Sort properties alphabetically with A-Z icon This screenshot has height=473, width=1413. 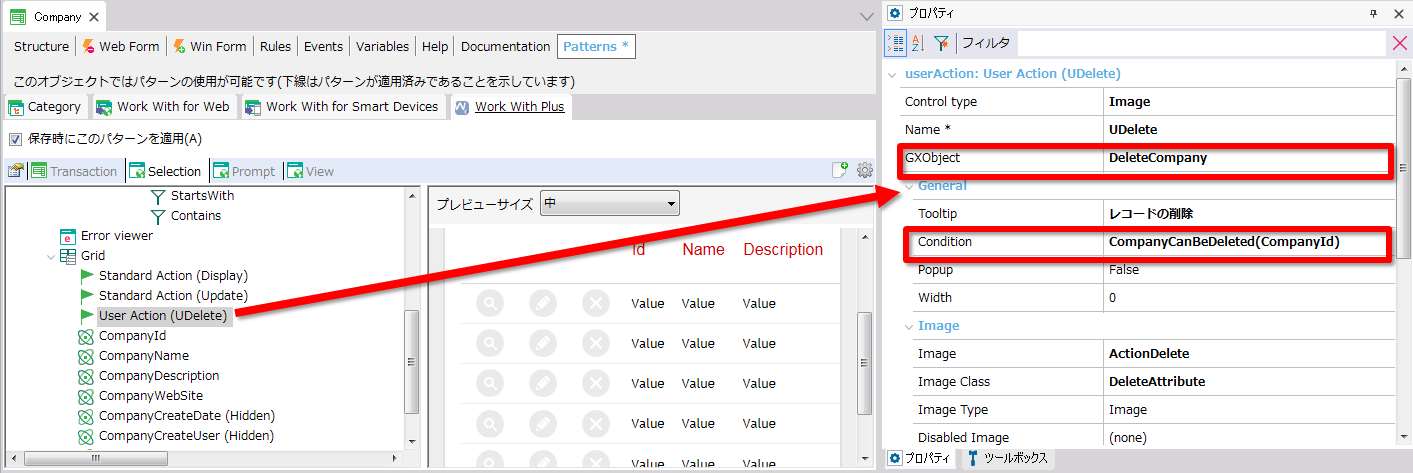pyautogui.click(x=918, y=43)
